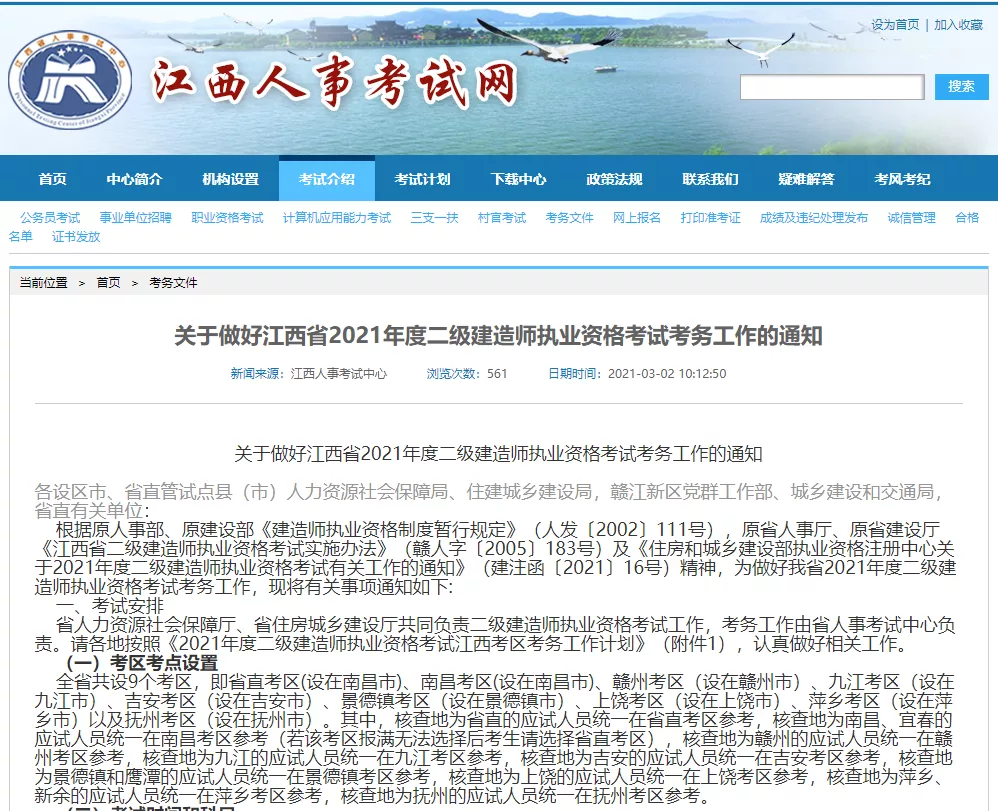Screen dimensions: 998x811
Task: Click the 首页 breadcrumb link
Action: point(108,283)
